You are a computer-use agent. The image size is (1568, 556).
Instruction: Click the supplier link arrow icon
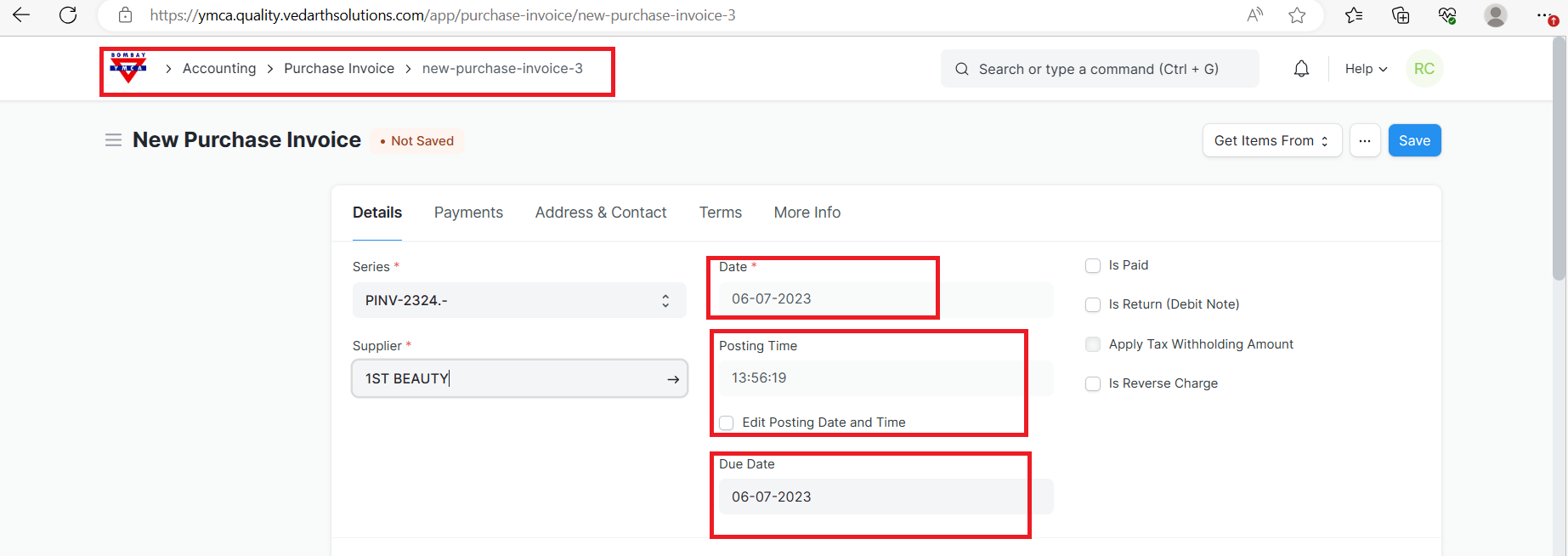click(672, 379)
